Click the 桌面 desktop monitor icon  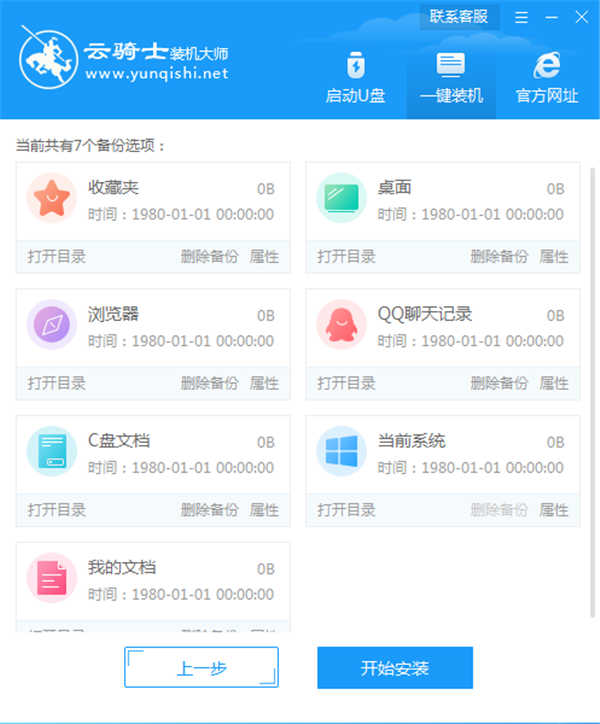341,197
